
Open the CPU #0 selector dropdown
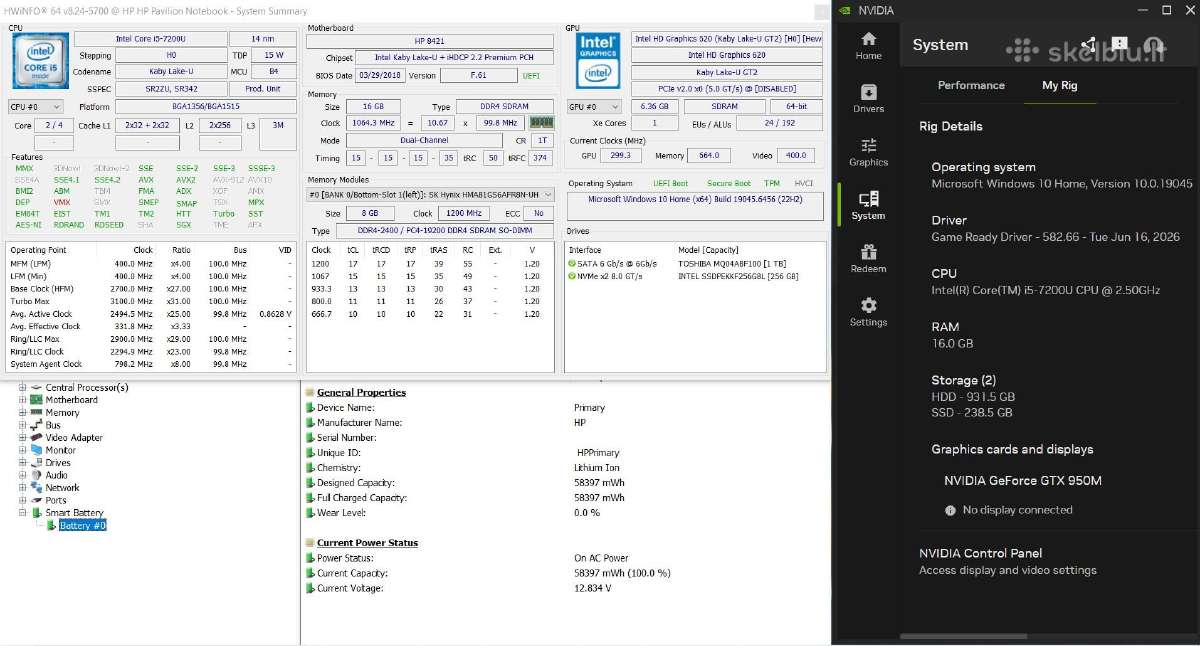(x=35, y=106)
